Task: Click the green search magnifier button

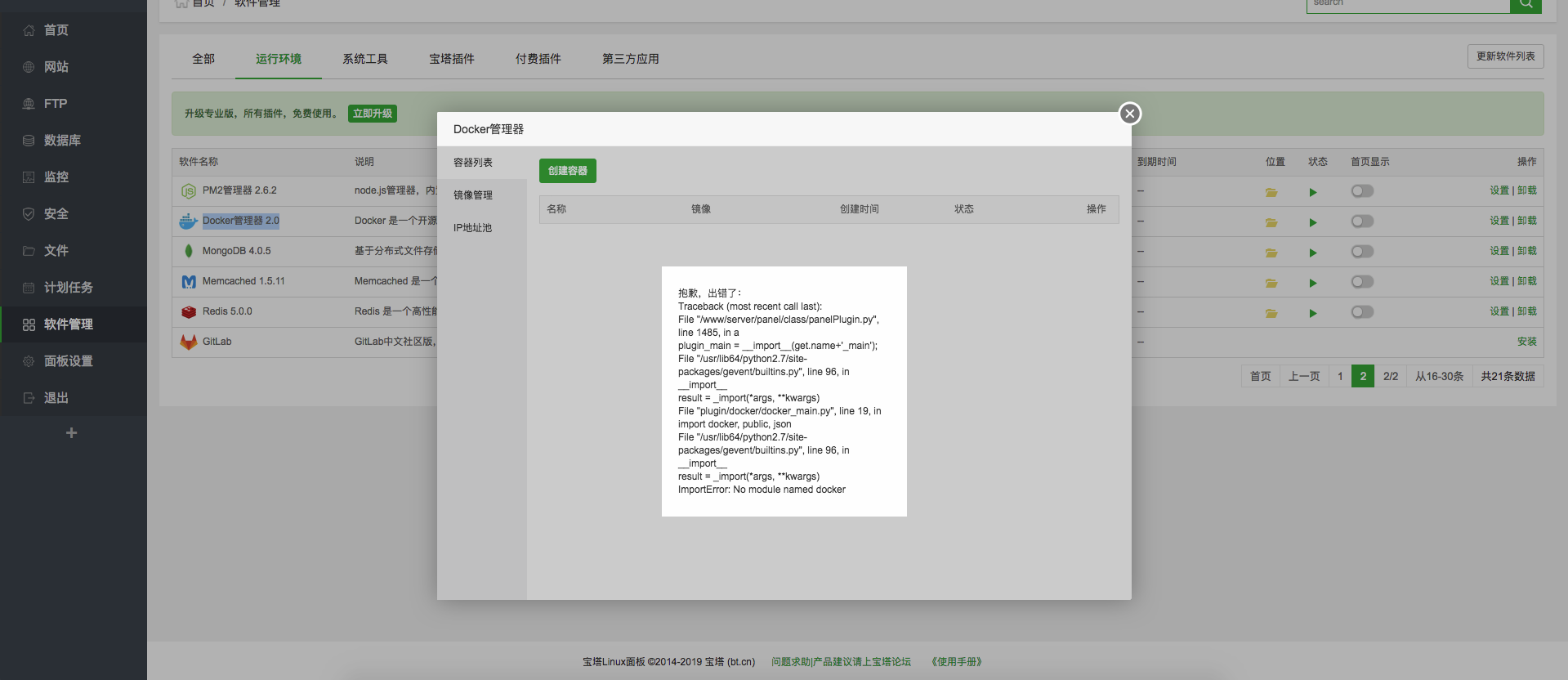Action: [1526, 4]
